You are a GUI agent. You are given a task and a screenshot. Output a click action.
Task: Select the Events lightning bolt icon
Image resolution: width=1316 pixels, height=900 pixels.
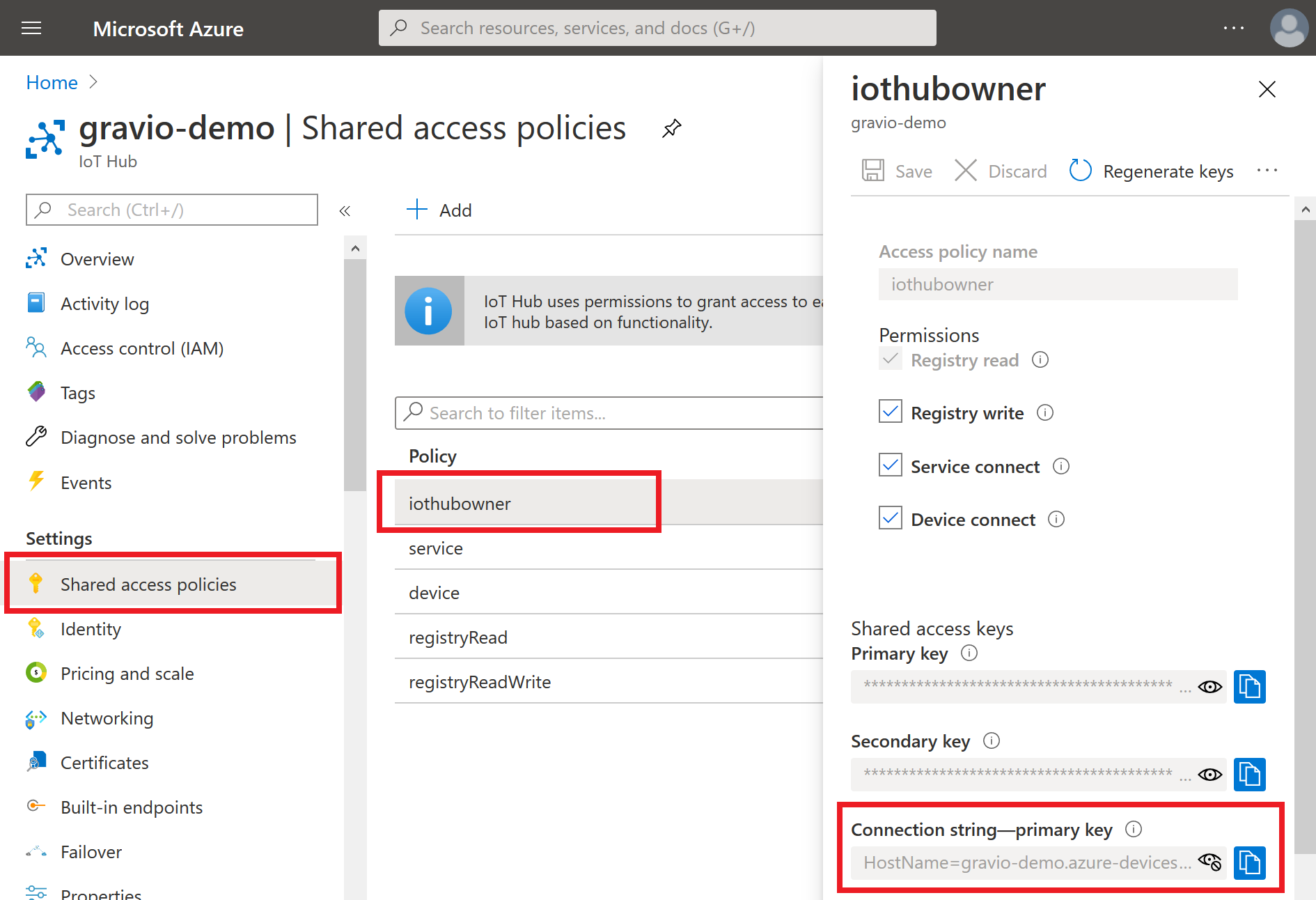click(x=36, y=481)
